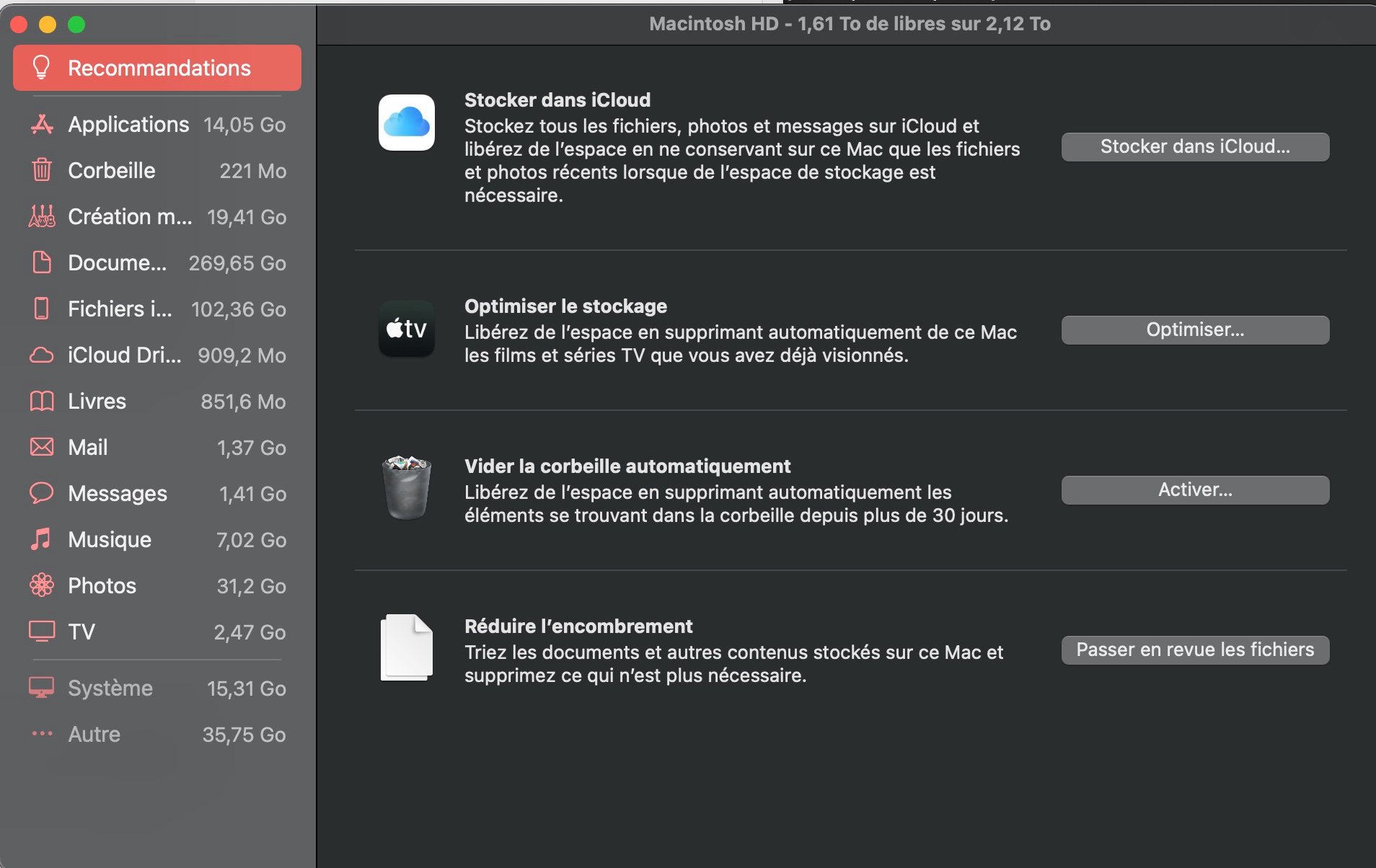1376x868 pixels.
Task: Click the heading 'Réduire l'encombrement'
Action: 578,626
